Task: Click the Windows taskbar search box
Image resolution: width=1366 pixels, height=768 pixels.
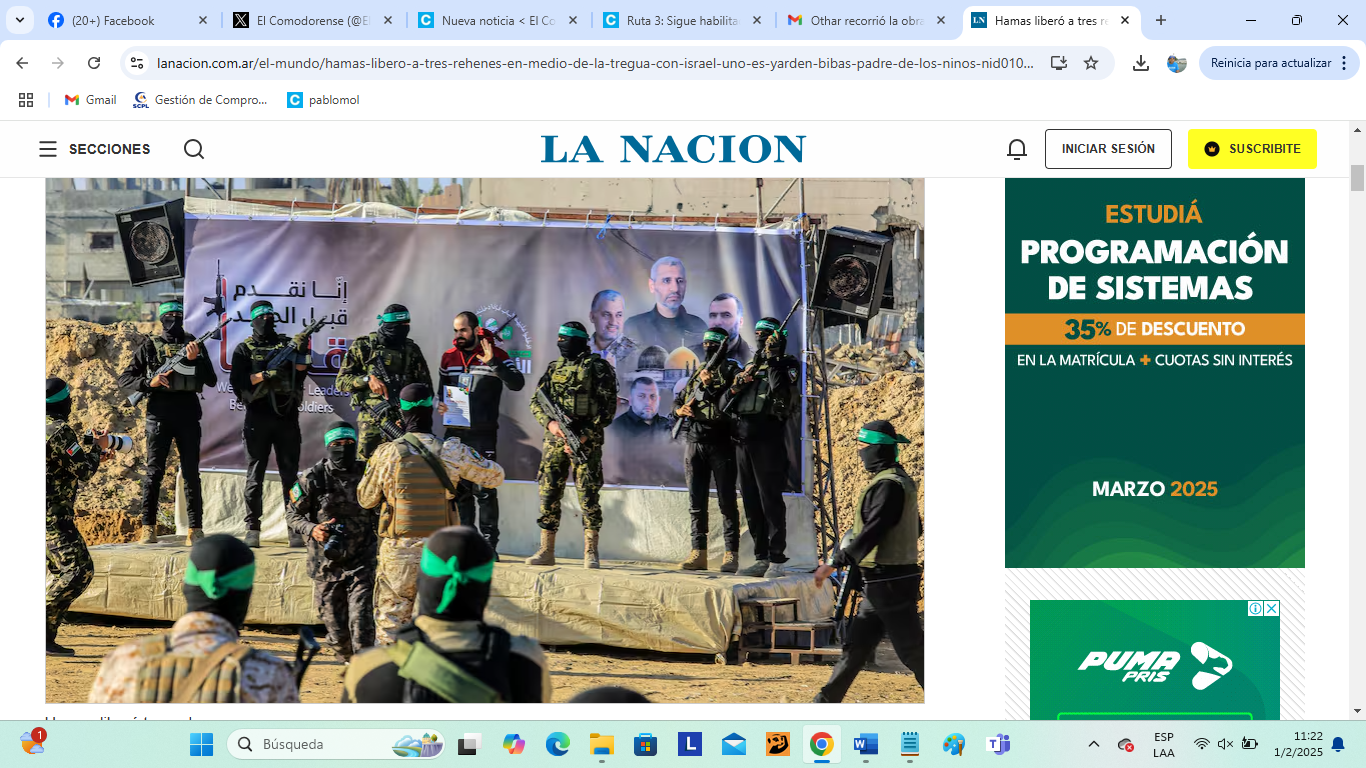Action: point(320,745)
